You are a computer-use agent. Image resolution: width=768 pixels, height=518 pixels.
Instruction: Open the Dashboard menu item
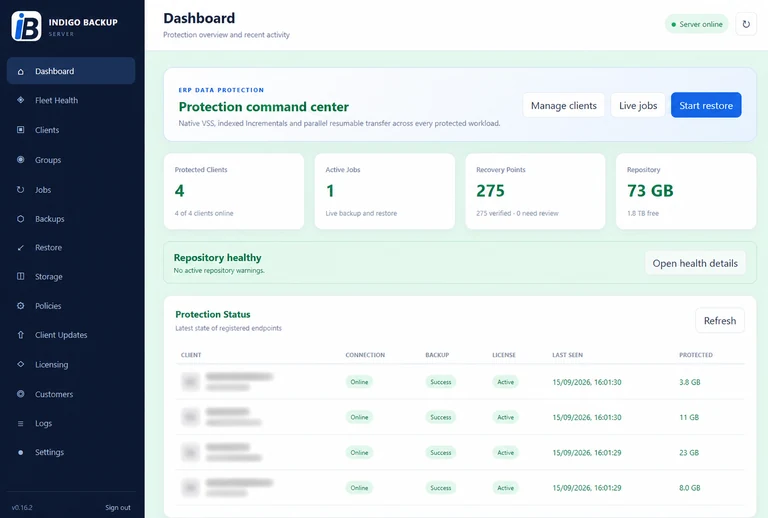pyautogui.click(x=71, y=71)
